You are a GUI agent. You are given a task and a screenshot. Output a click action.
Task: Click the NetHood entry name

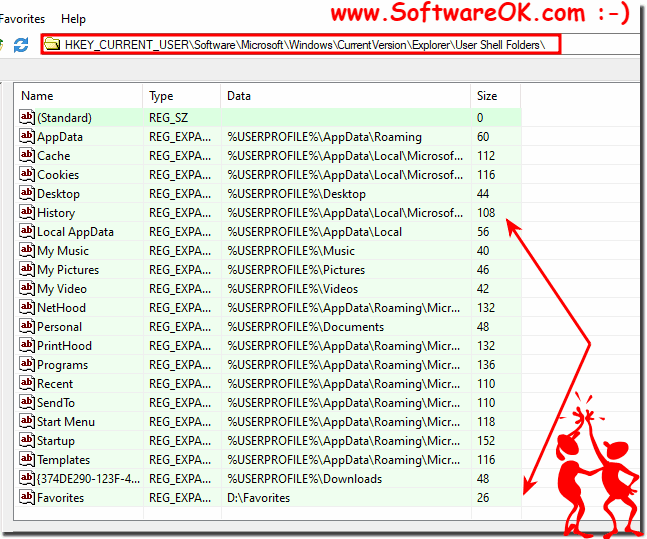61,308
